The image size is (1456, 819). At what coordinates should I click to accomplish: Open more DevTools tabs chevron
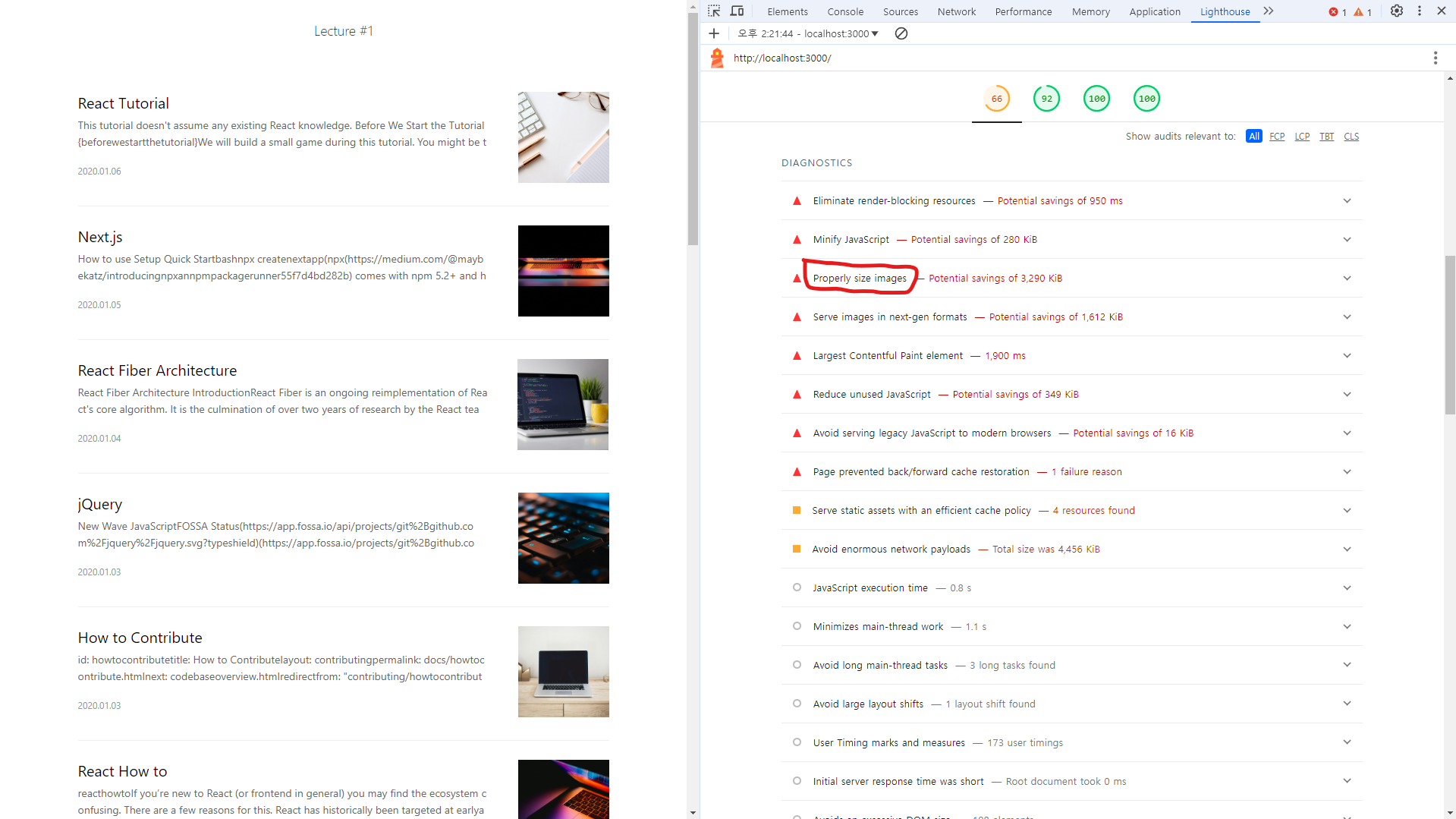pos(1269,11)
